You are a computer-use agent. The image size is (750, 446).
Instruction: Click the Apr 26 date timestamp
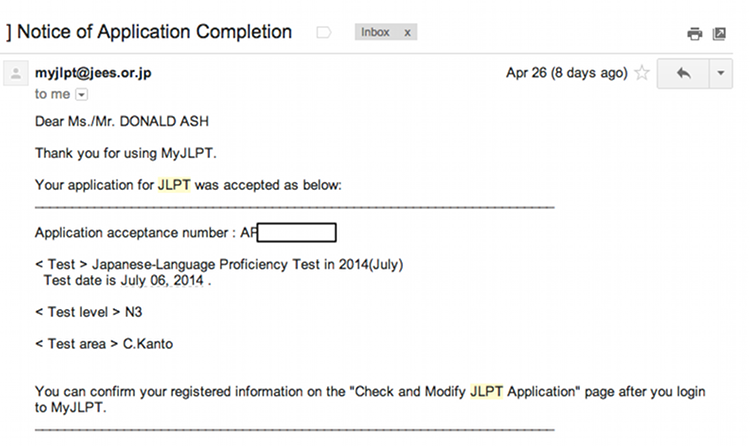pos(567,73)
